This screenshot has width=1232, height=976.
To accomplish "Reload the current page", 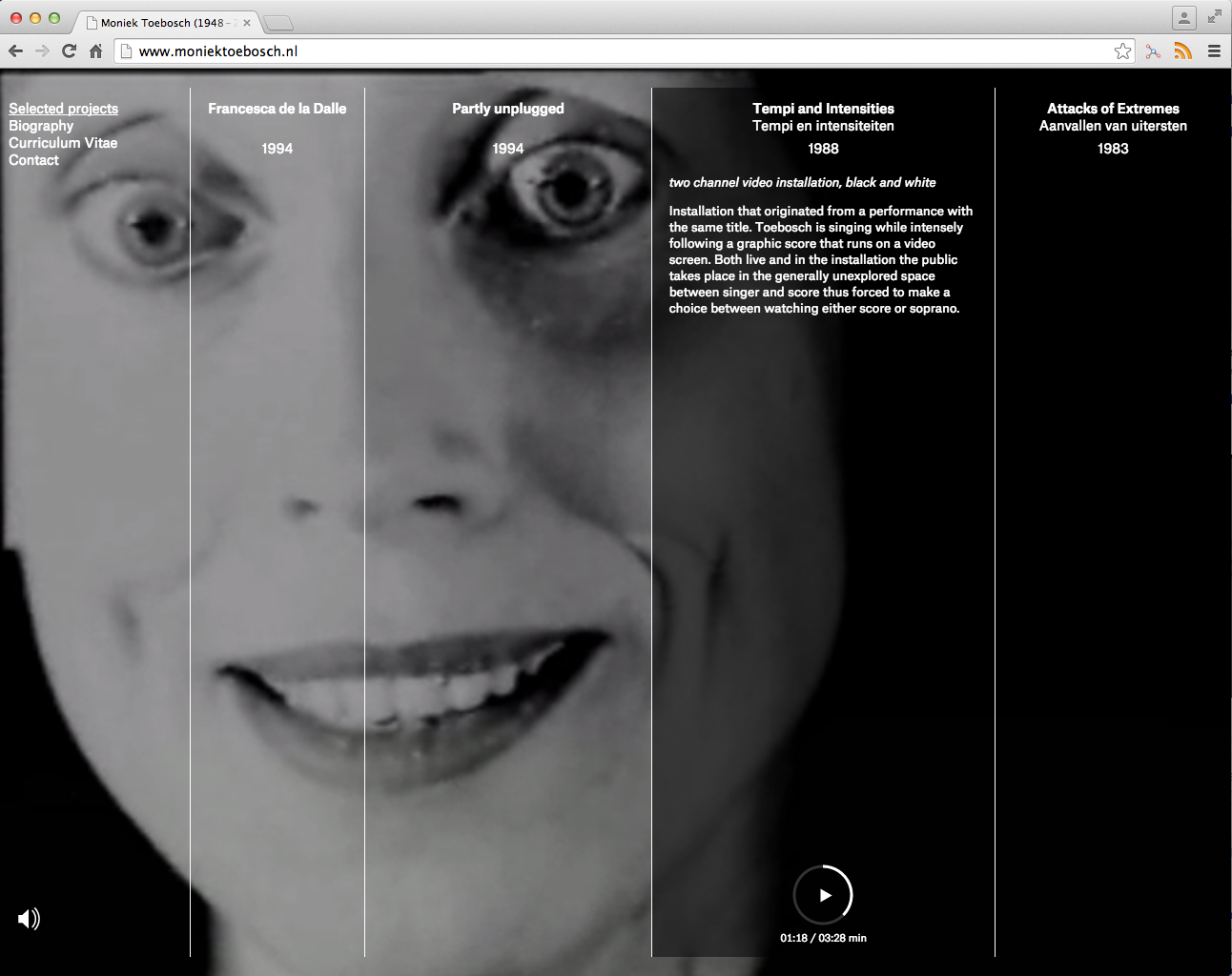I will [x=69, y=51].
